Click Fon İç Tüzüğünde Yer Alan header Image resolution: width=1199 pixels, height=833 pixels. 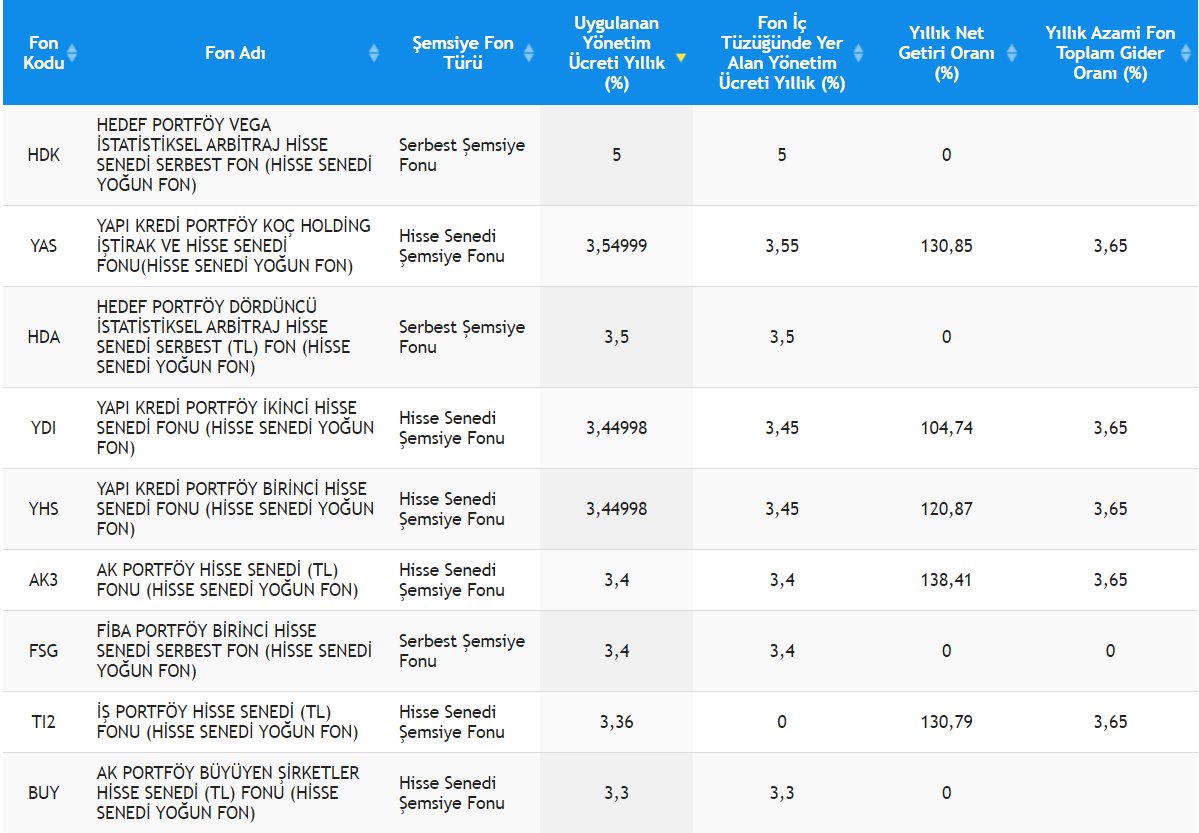point(781,53)
